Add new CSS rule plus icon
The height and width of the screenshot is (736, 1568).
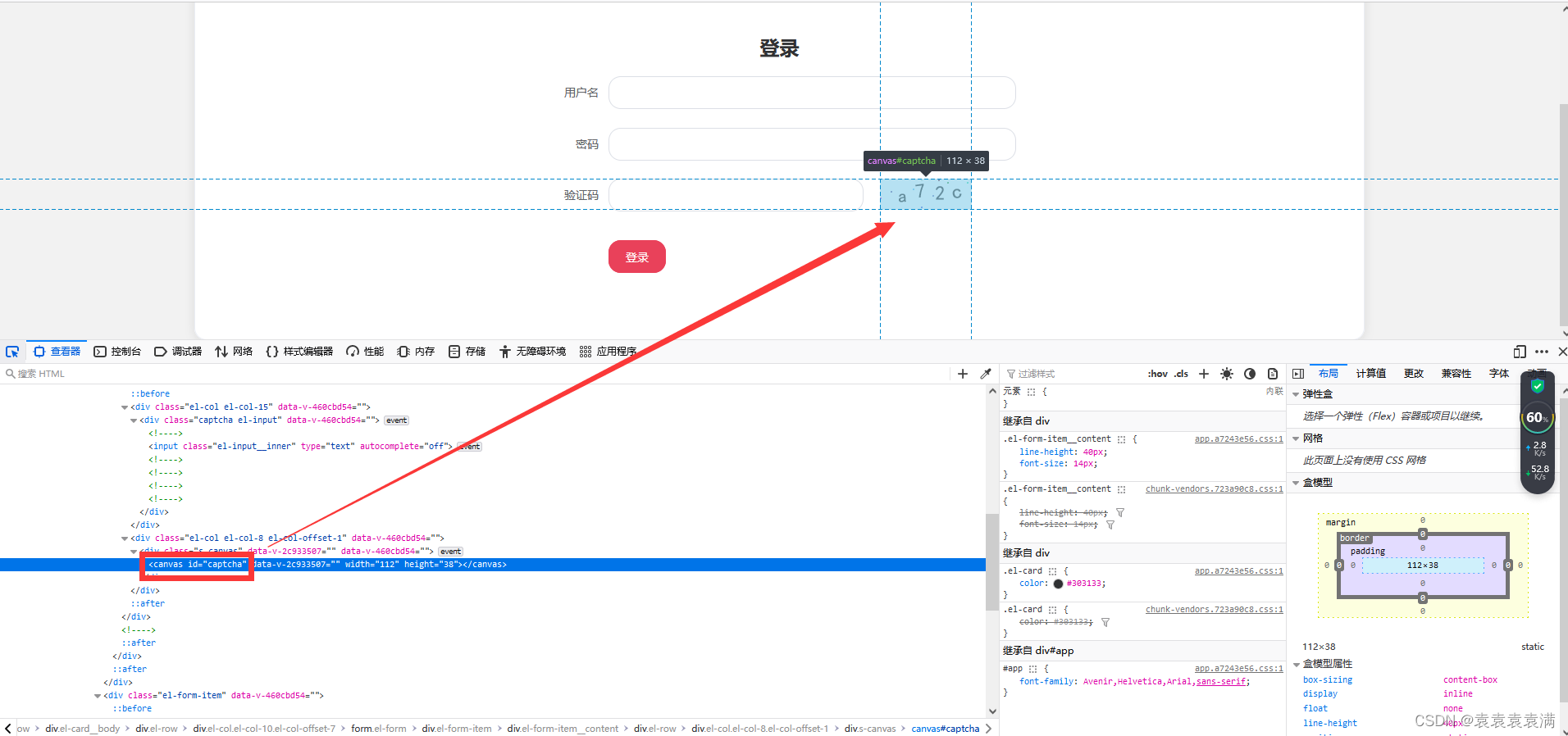1204,374
